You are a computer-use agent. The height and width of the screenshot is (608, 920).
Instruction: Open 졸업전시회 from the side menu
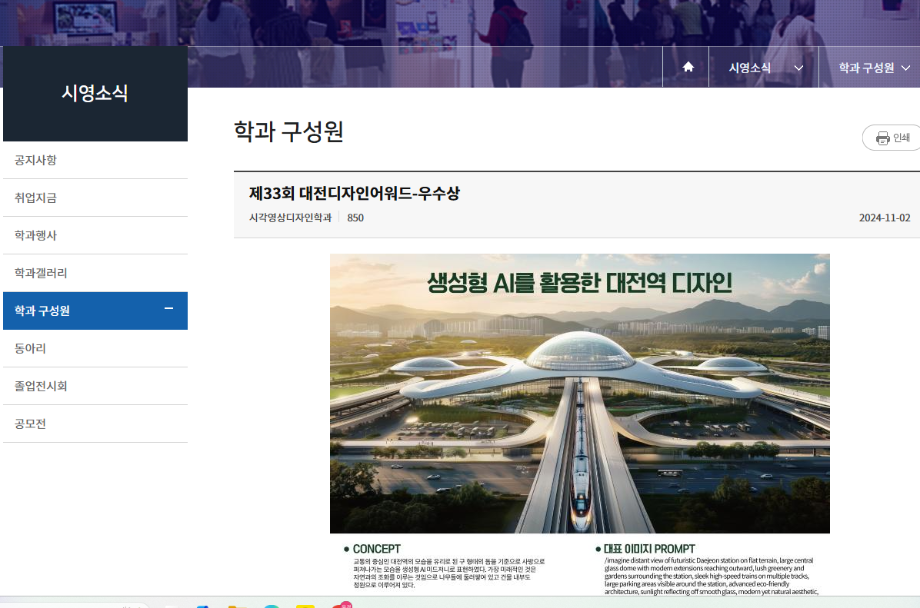click(x=41, y=386)
